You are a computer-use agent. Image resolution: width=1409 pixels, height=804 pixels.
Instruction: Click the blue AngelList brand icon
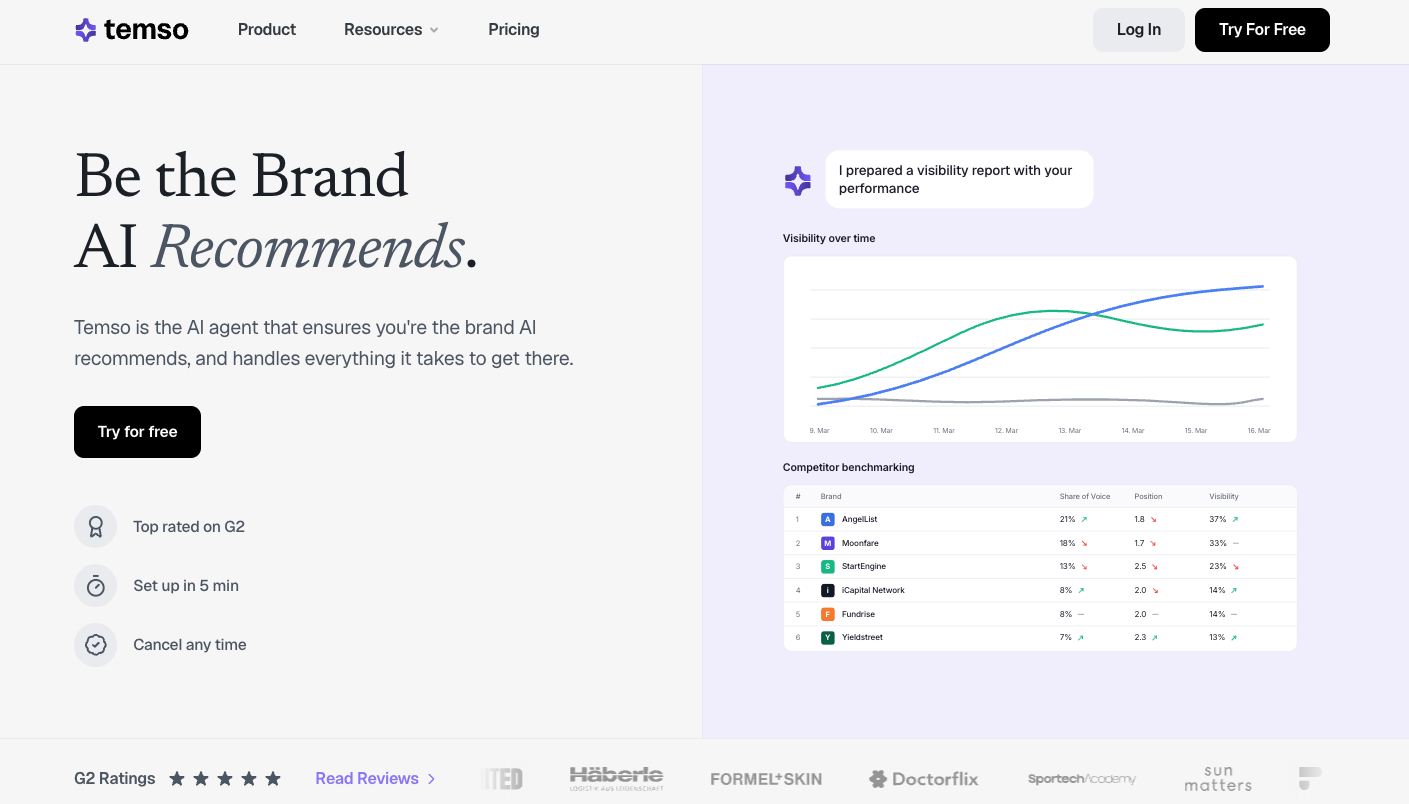827,520
